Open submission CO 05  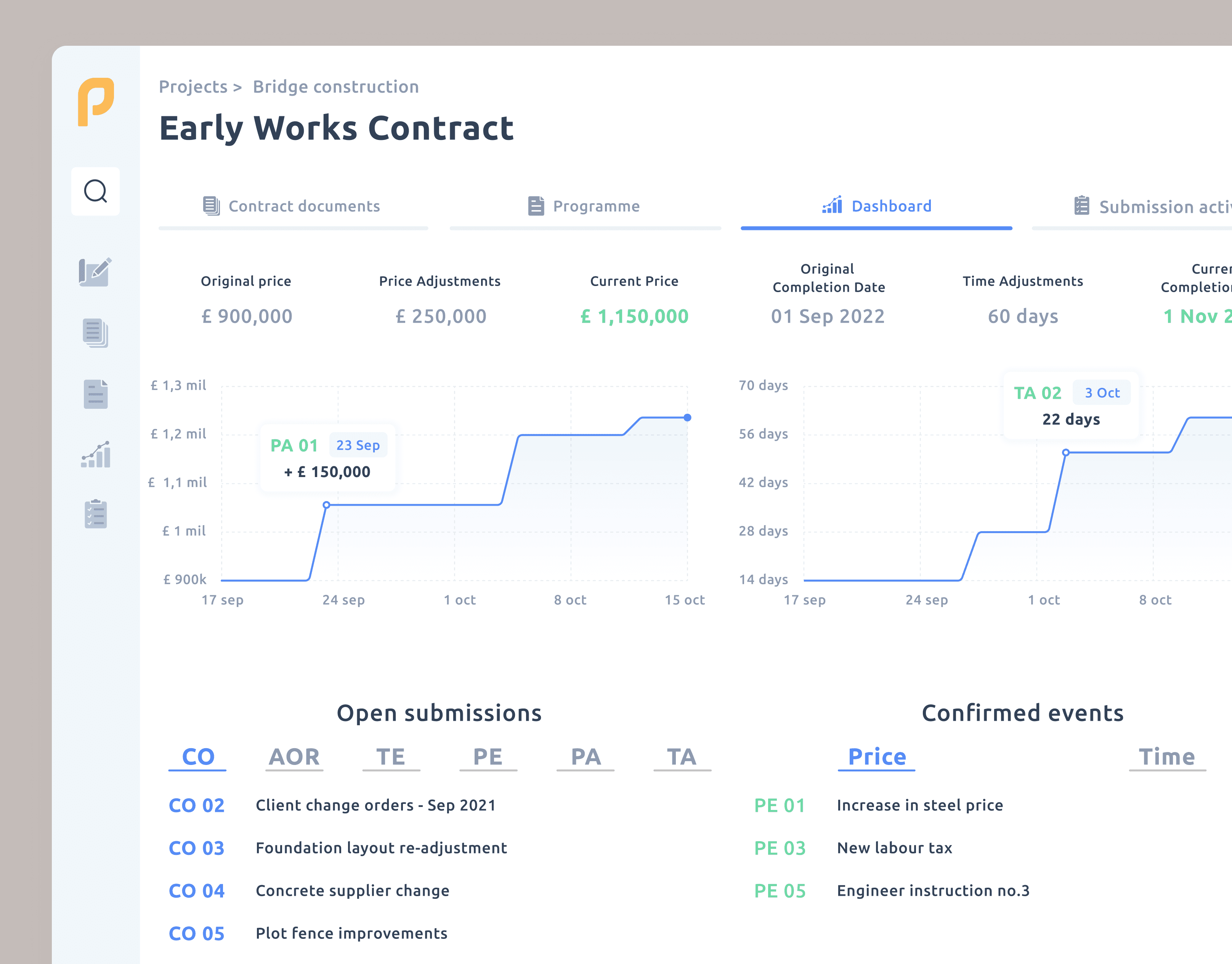196,934
